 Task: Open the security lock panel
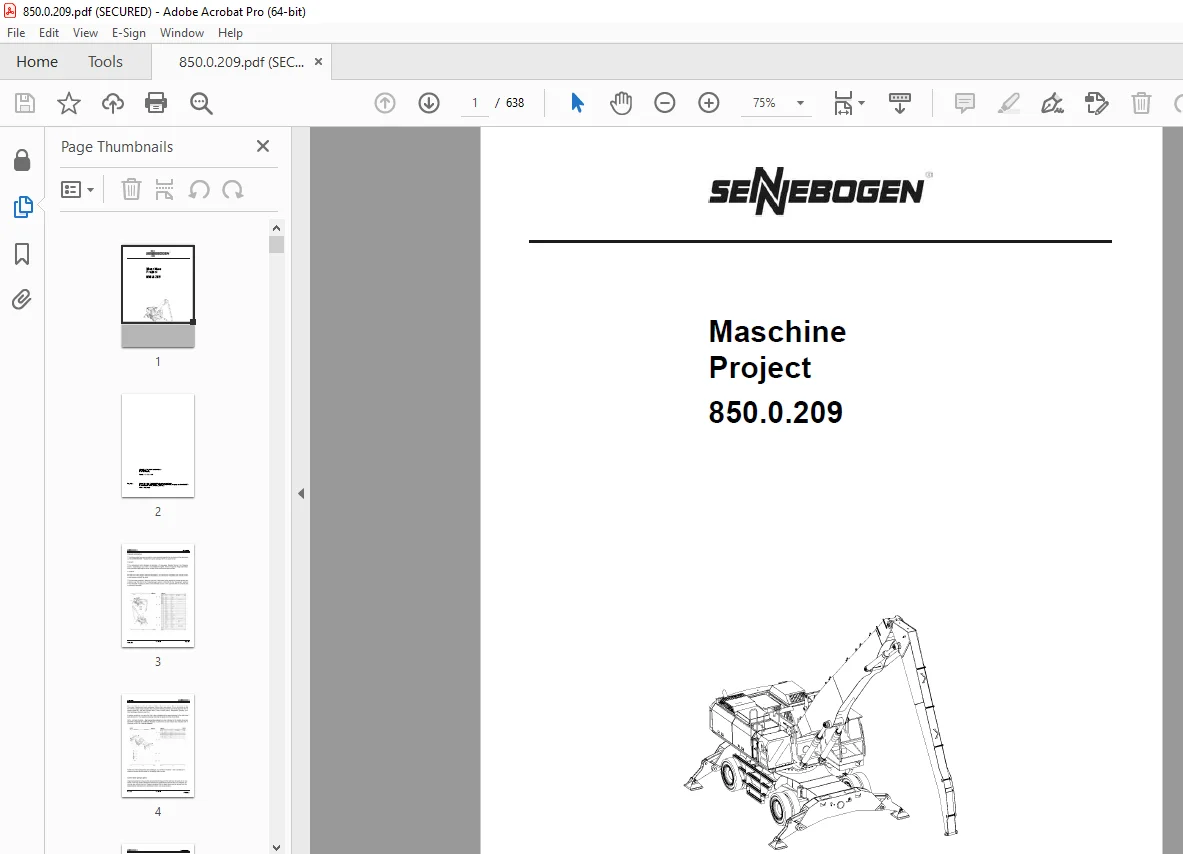point(22,160)
